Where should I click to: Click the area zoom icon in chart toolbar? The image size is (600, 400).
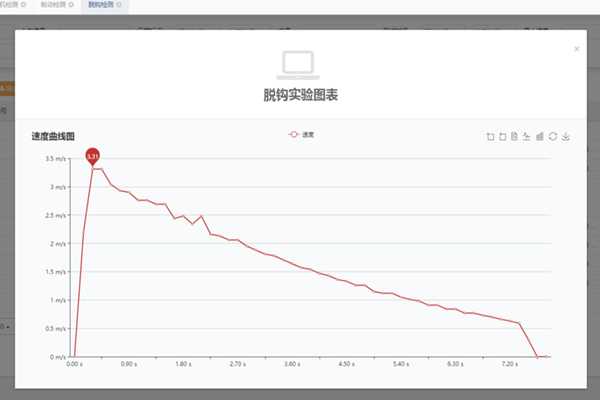click(x=490, y=136)
